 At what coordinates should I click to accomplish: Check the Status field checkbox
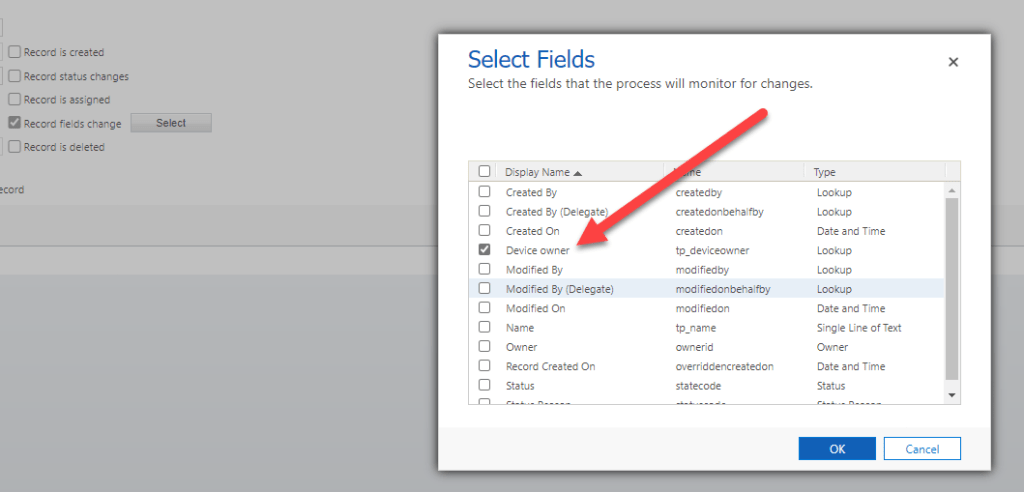coord(485,385)
